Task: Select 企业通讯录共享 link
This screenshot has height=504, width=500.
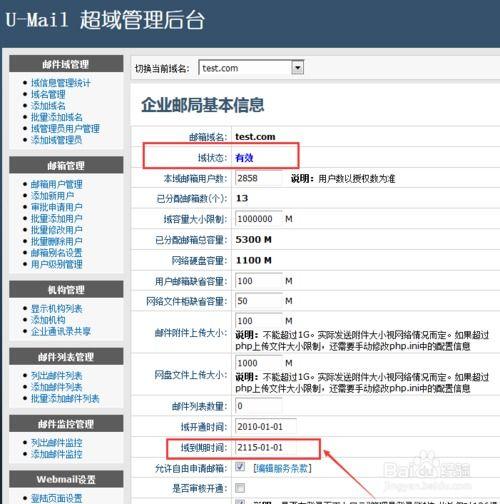Action: 61,331
